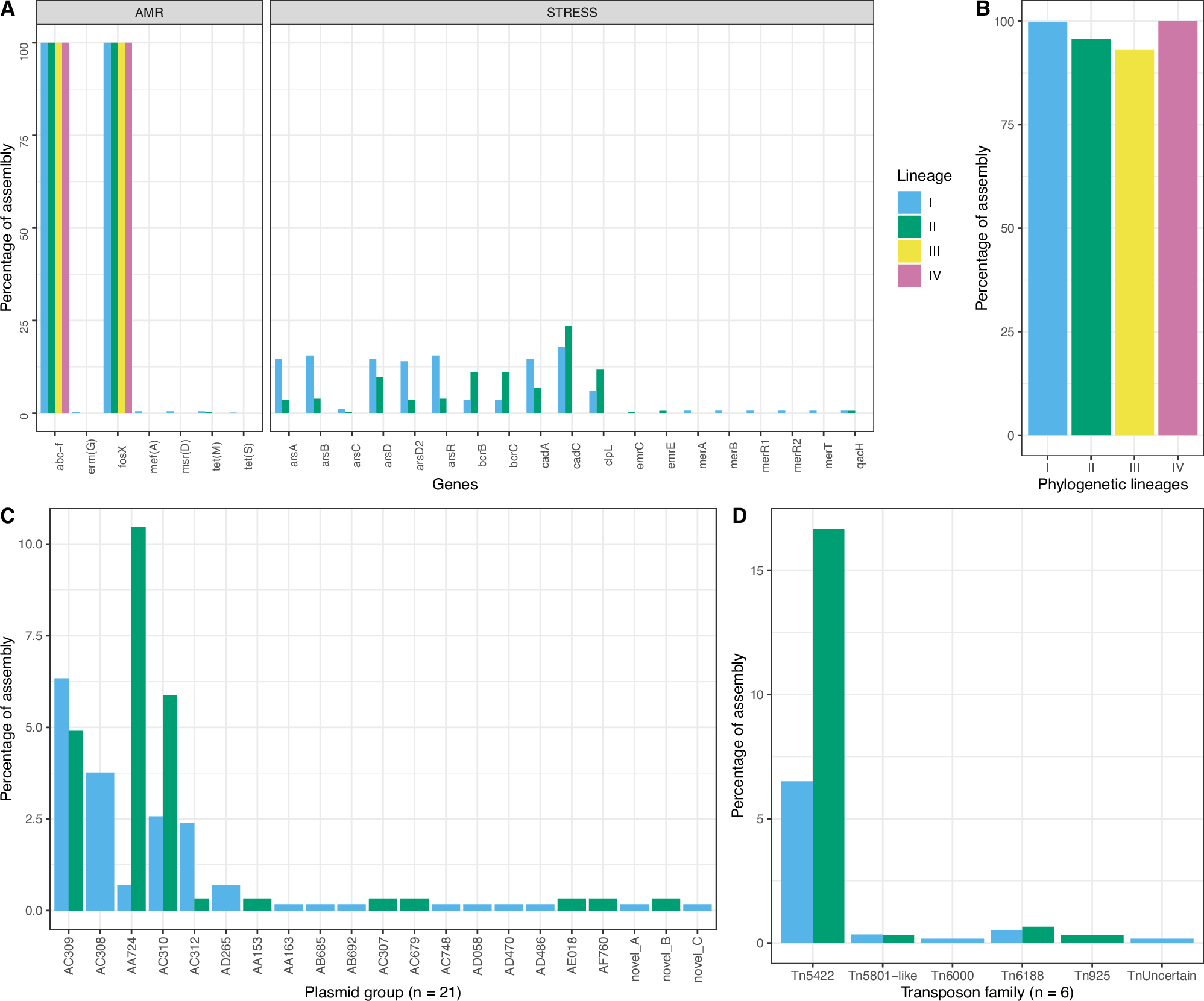Click the blue AC308 plasmid bar

point(99,841)
